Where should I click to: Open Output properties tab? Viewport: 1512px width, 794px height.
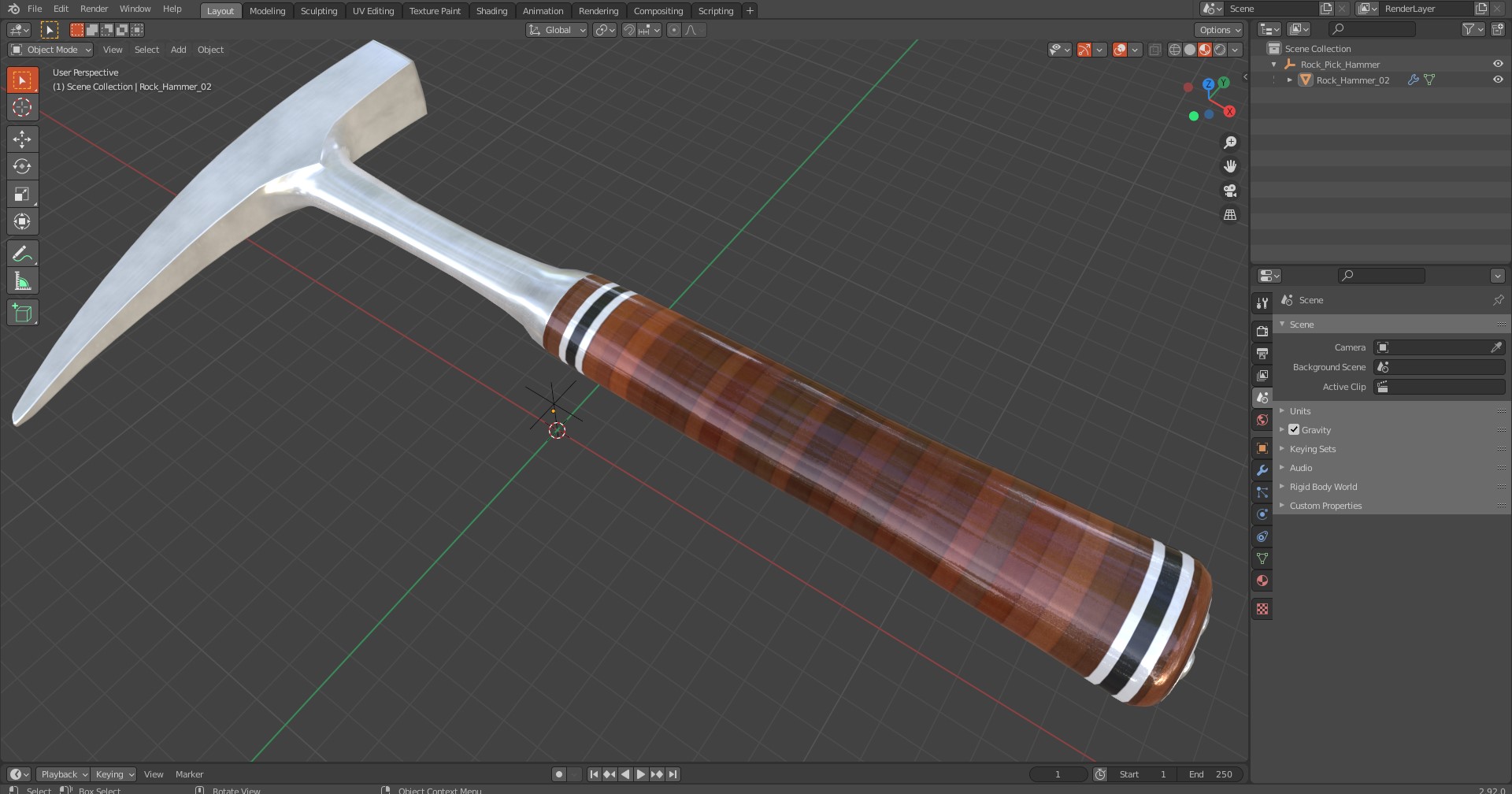click(x=1262, y=354)
